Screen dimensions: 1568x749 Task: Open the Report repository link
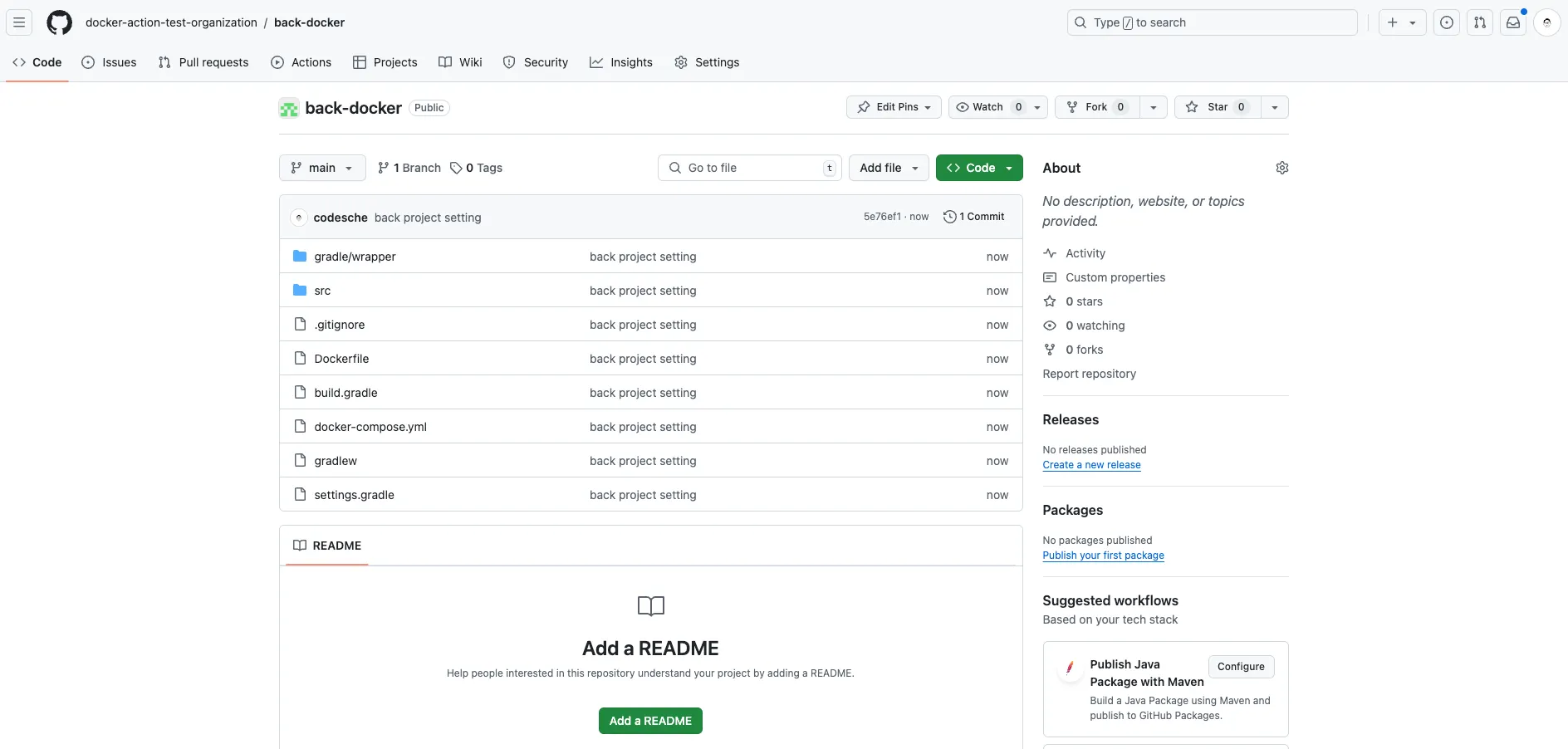(x=1089, y=374)
